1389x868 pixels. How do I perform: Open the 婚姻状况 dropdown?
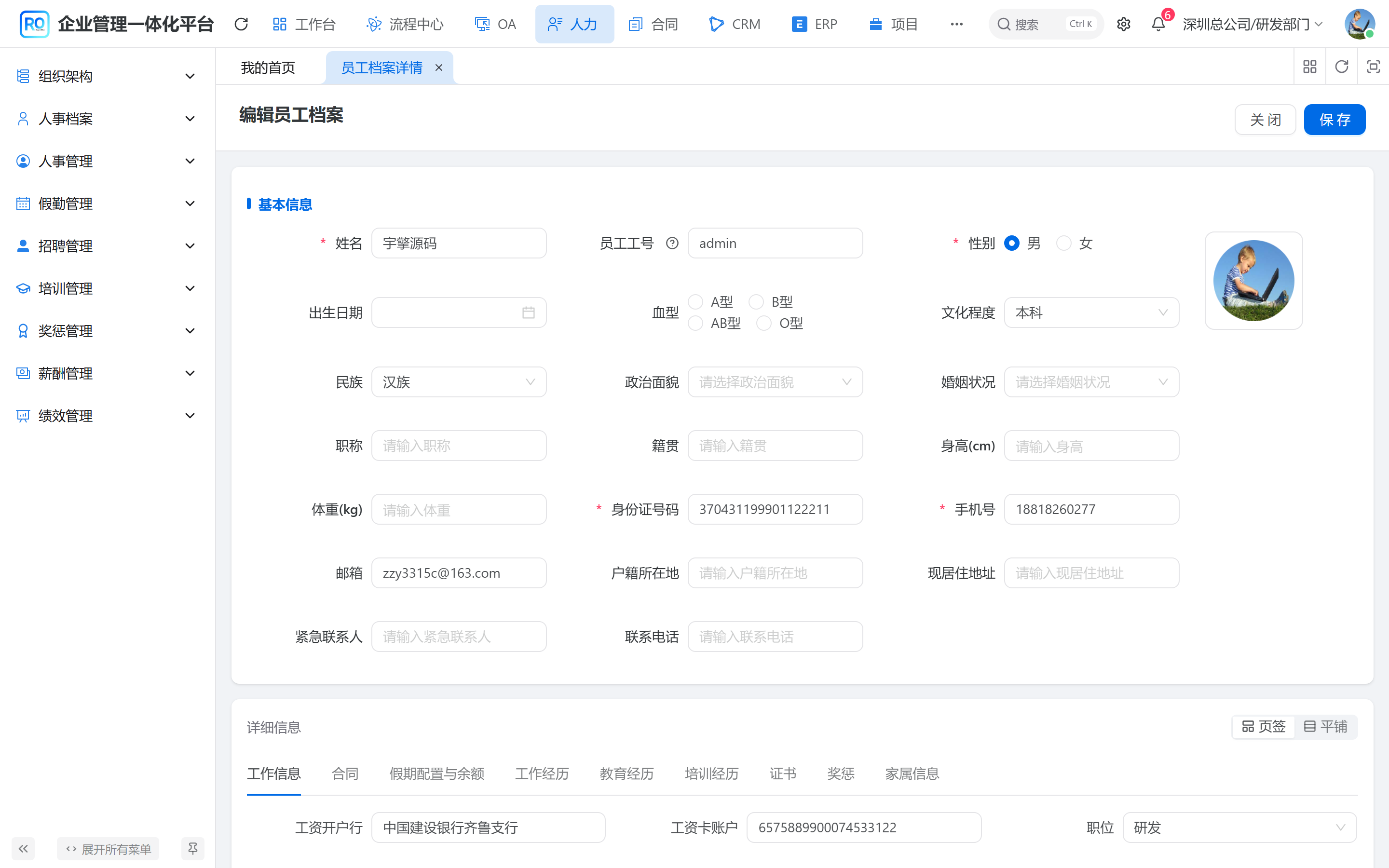(x=1091, y=382)
